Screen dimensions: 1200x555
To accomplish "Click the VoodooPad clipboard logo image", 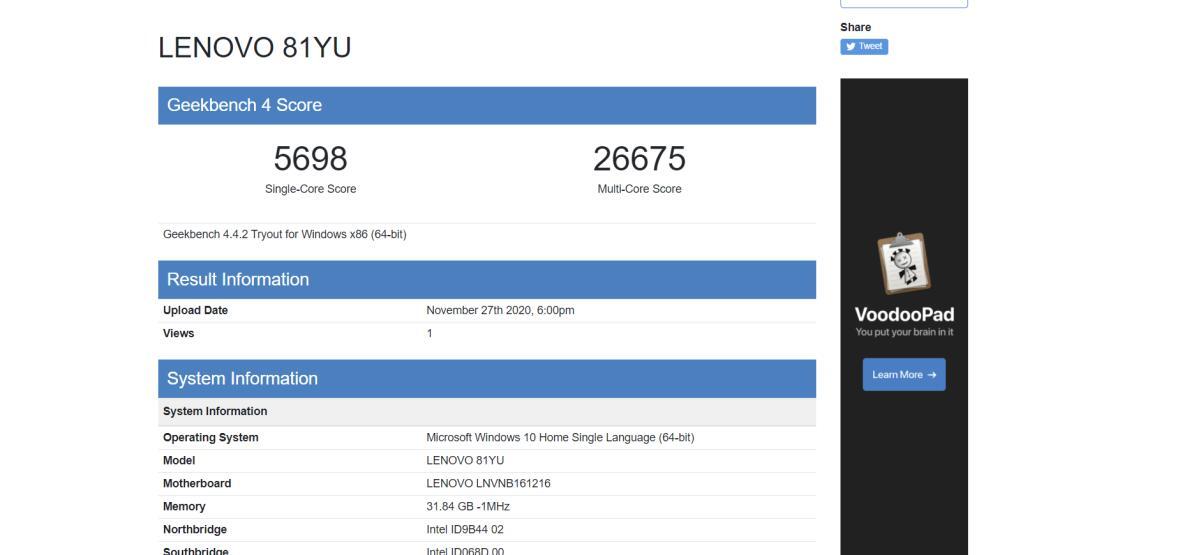I will coord(904,263).
